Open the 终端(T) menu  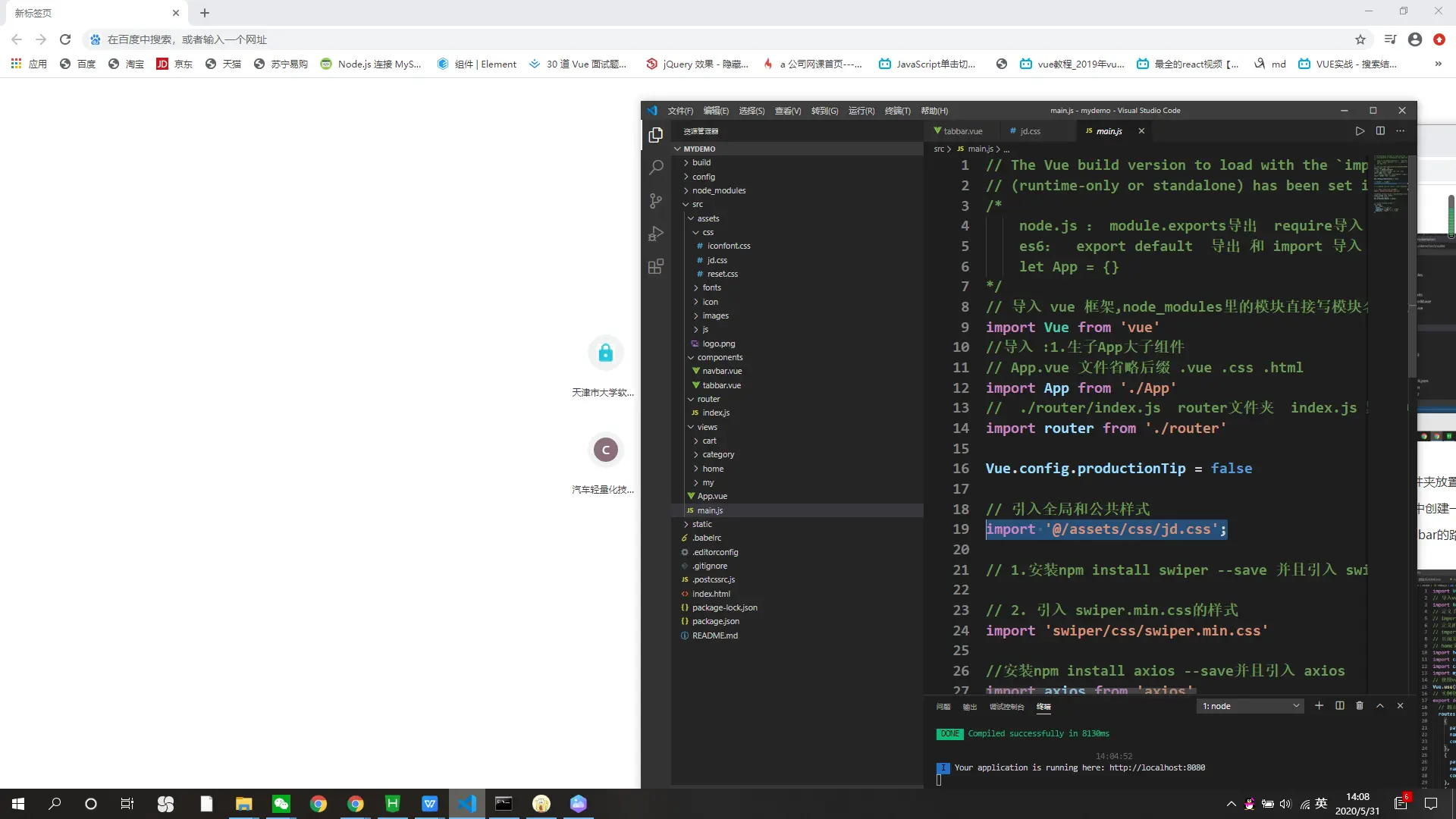pyautogui.click(x=897, y=111)
